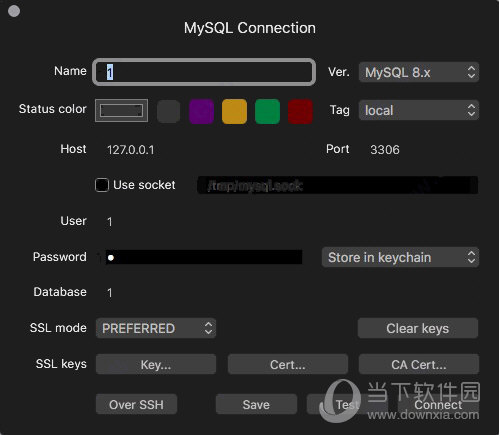Select the purple status color swatch

[x=201, y=111]
